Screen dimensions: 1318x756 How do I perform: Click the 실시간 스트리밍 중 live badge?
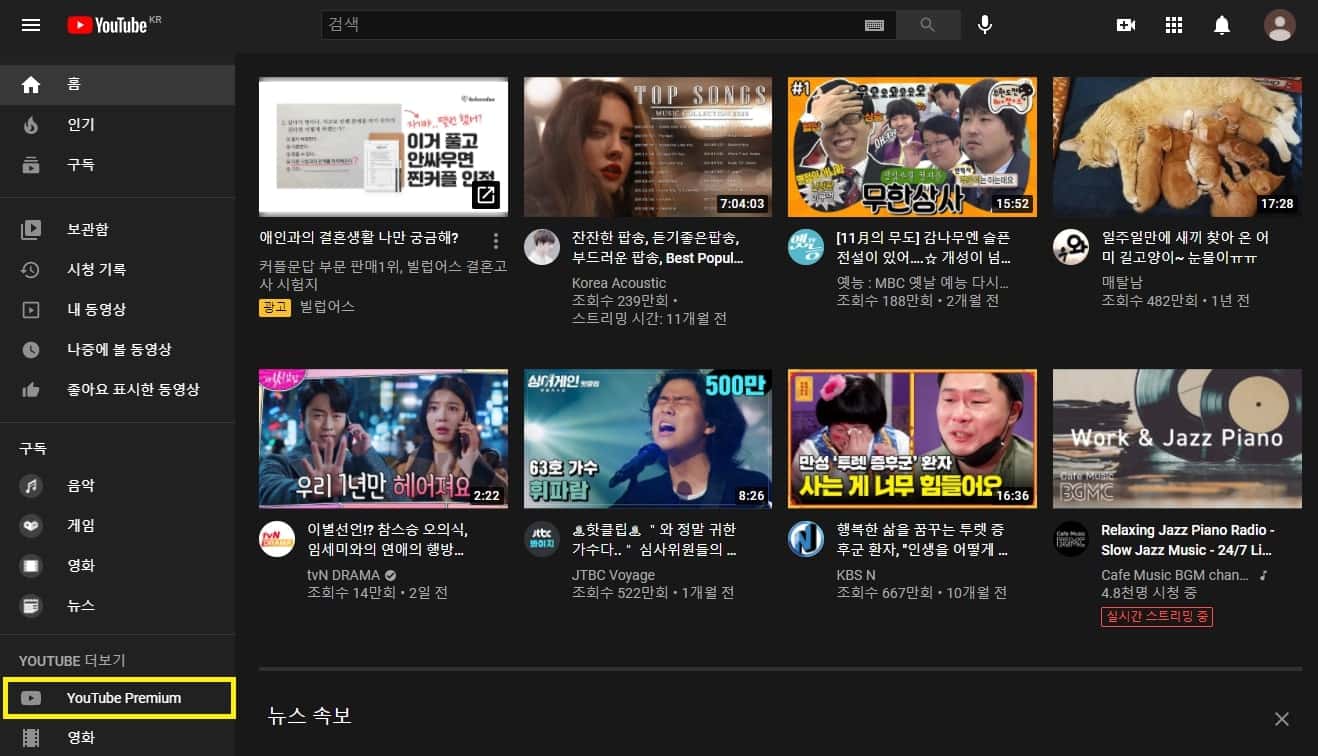[1156, 616]
